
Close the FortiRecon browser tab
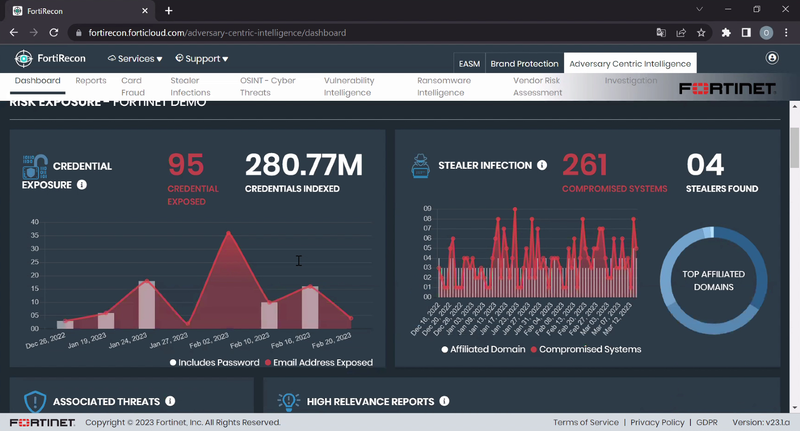point(145,11)
